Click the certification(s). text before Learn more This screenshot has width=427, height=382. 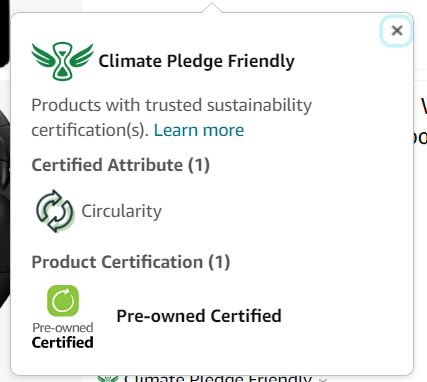[90, 130]
